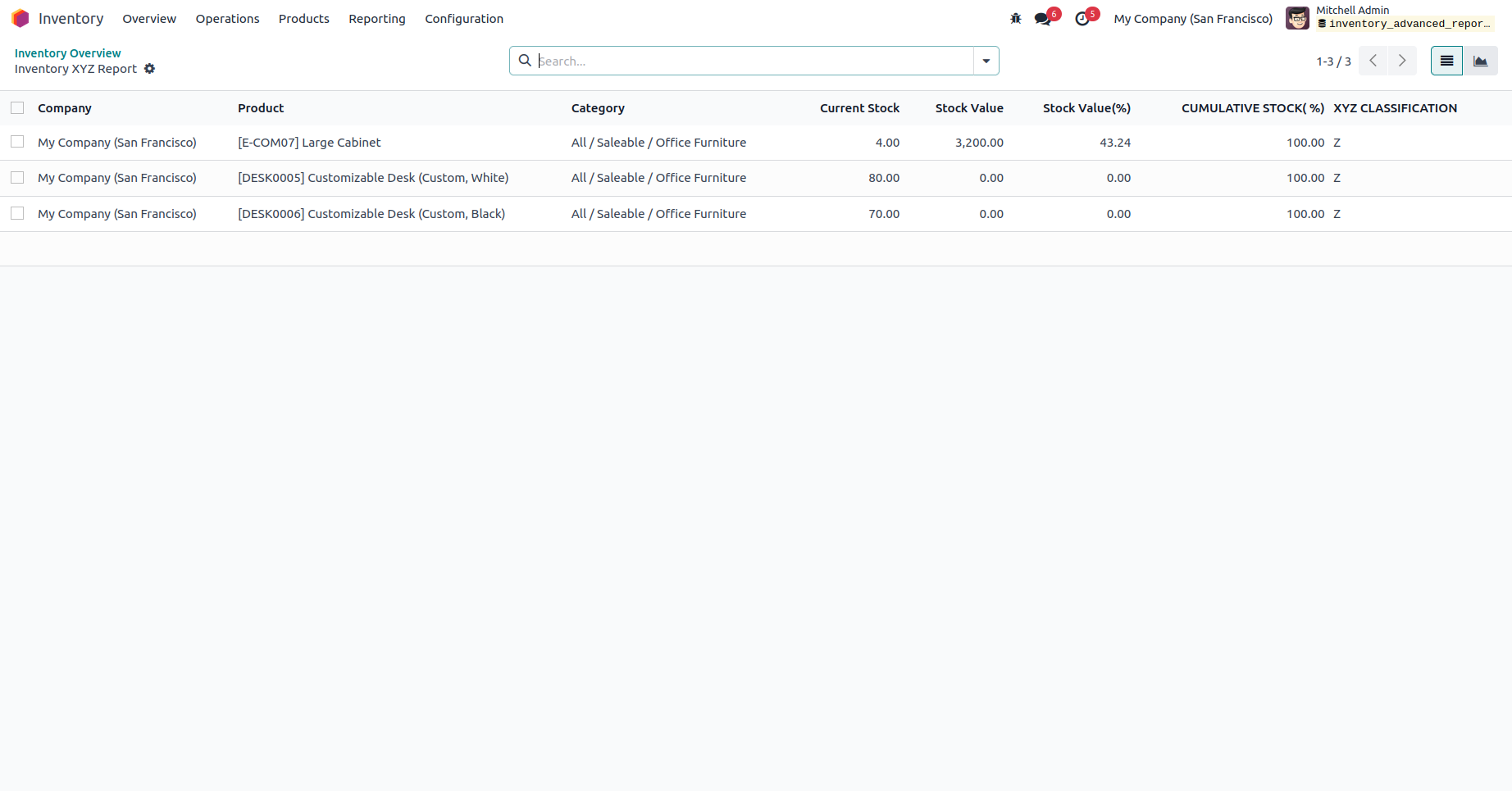
Task: Select the Large Cabinet row checkbox
Action: pos(17,143)
